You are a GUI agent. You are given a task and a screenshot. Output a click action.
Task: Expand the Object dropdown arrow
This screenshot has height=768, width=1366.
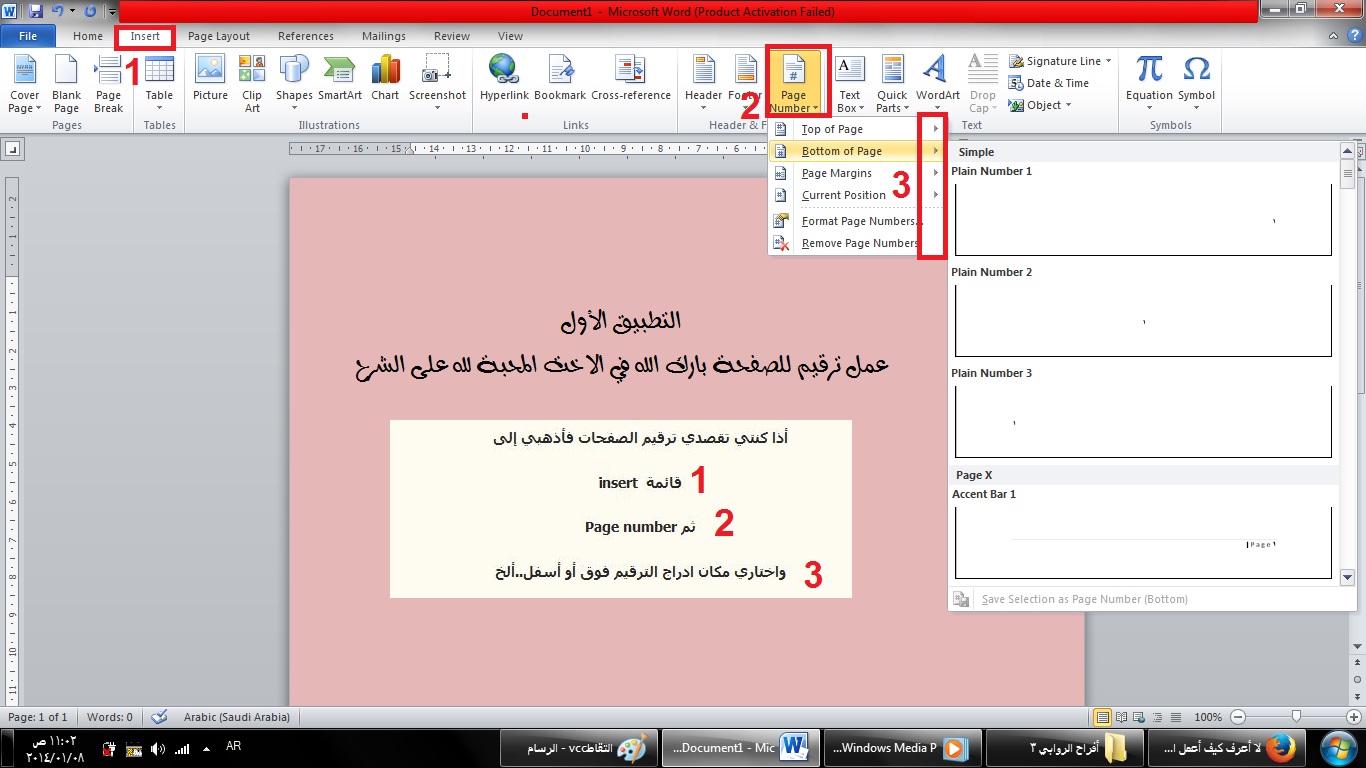click(1068, 105)
